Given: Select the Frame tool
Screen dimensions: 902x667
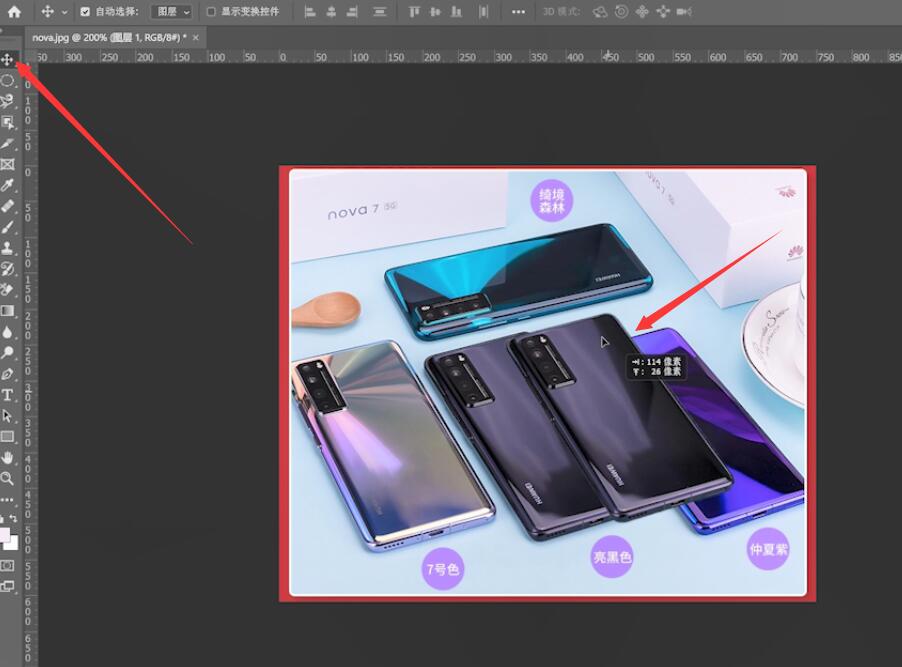Looking at the screenshot, I should coord(7,165).
